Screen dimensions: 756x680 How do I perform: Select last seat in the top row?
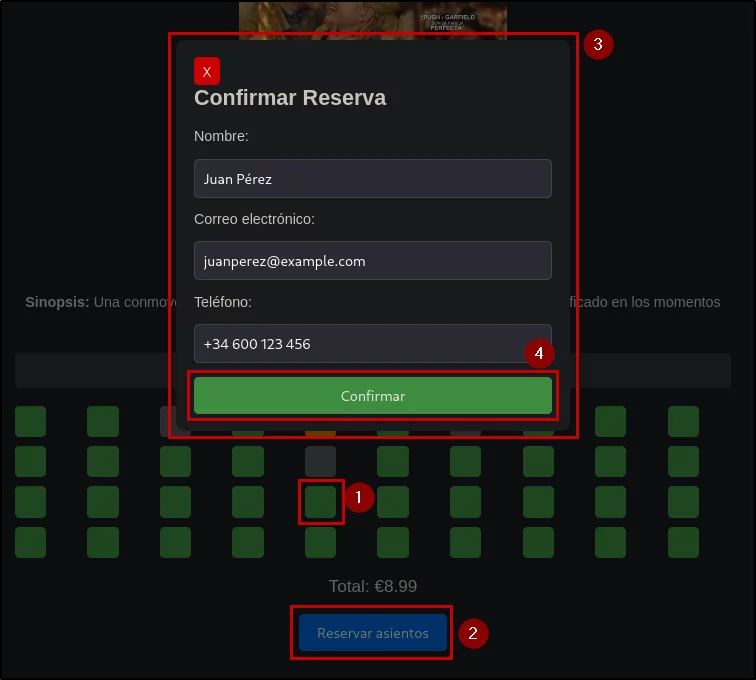point(683,422)
